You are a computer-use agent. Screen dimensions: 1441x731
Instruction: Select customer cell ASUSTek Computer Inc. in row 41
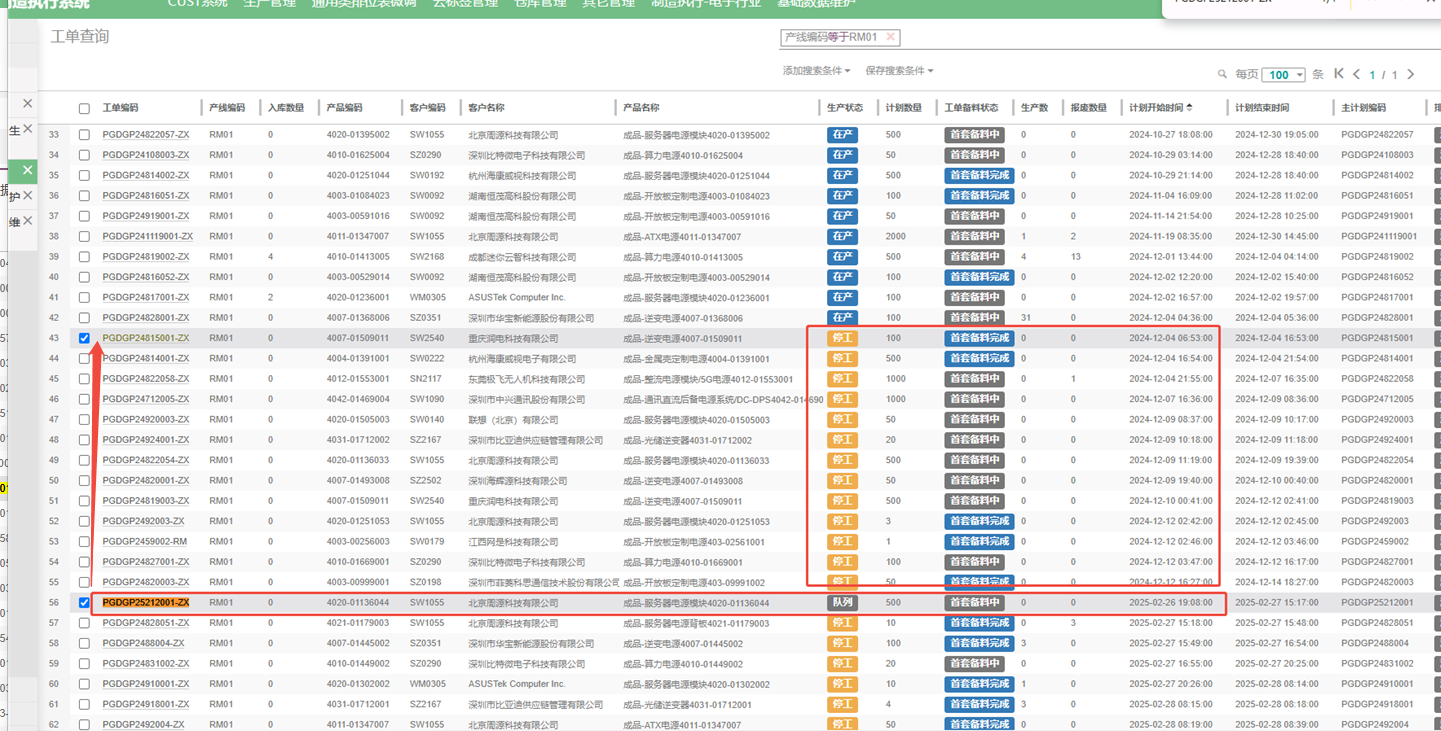(x=517, y=298)
